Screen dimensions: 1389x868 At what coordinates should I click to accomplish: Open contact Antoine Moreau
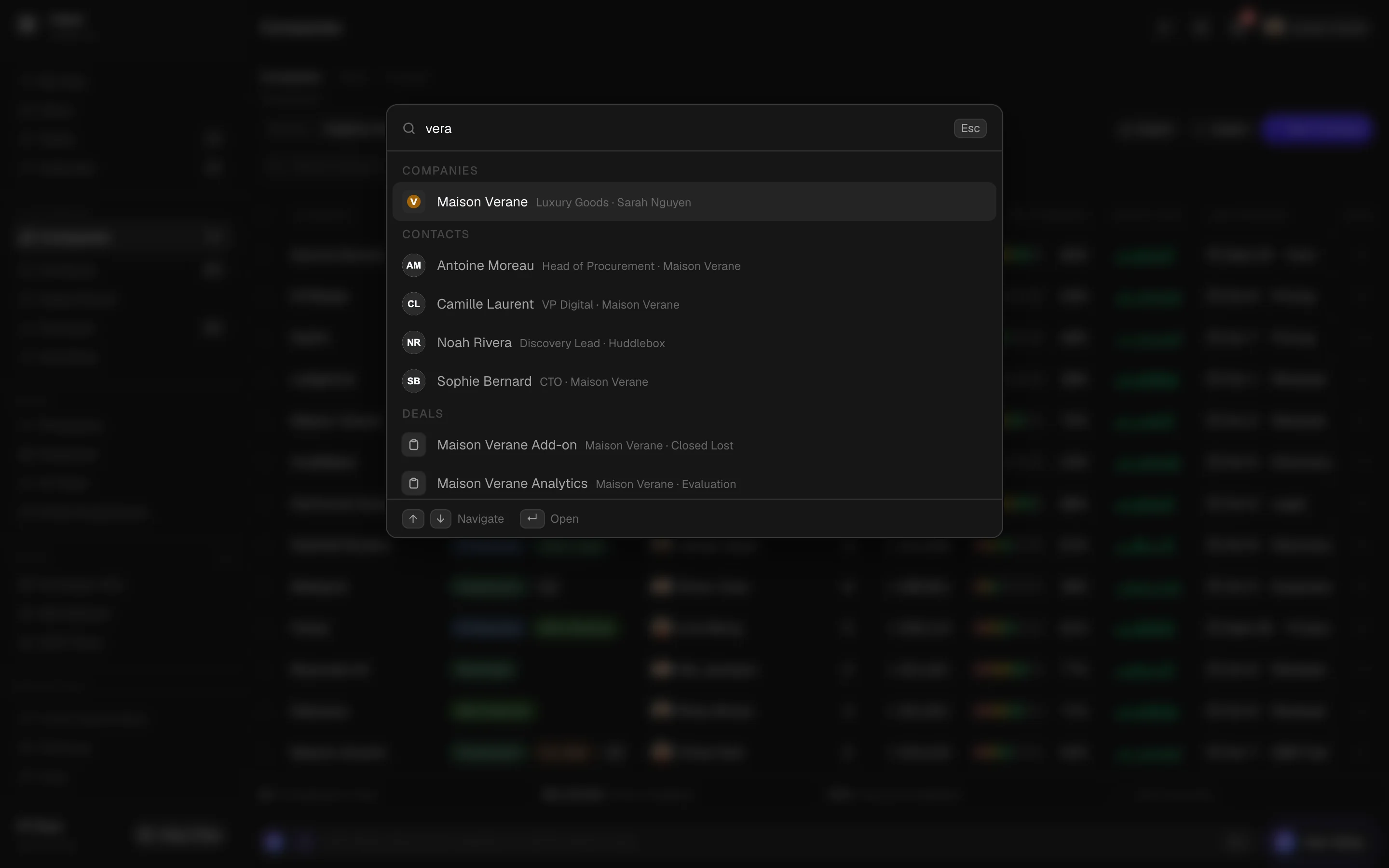[x=694, y=265]
